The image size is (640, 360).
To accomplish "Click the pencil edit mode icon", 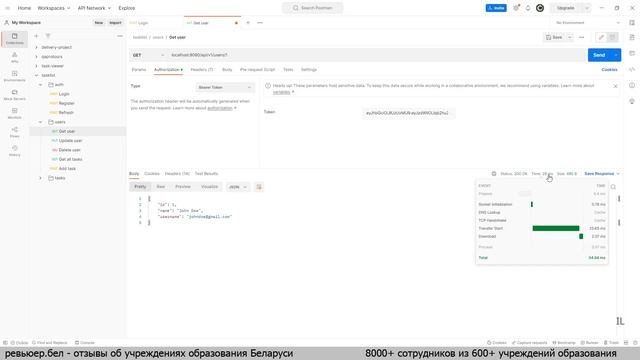I will coord(601,37).
